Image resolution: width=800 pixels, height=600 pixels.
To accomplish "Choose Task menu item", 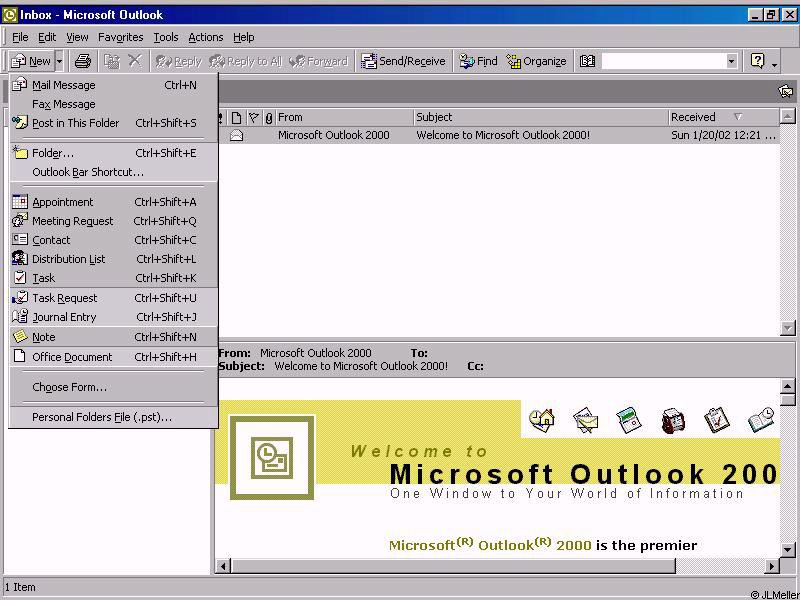I will click(113, 278).
